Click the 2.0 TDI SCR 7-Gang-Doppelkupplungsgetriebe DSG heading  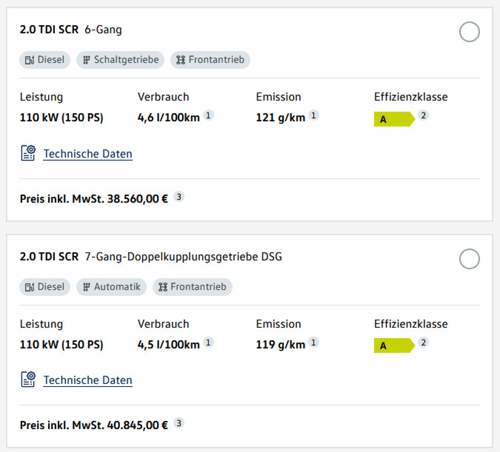point(151,257)
